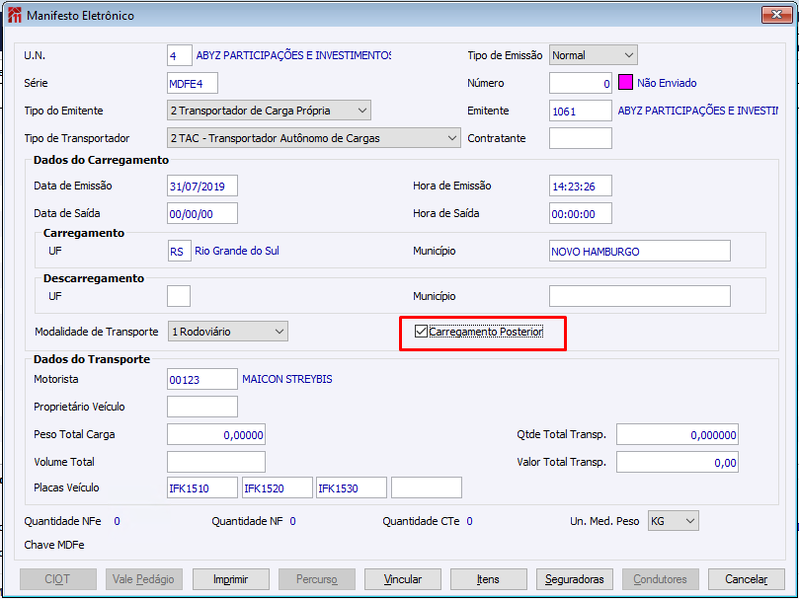Click the disabled CIOT button
This screenshot has height=599, width=799.
58,579
